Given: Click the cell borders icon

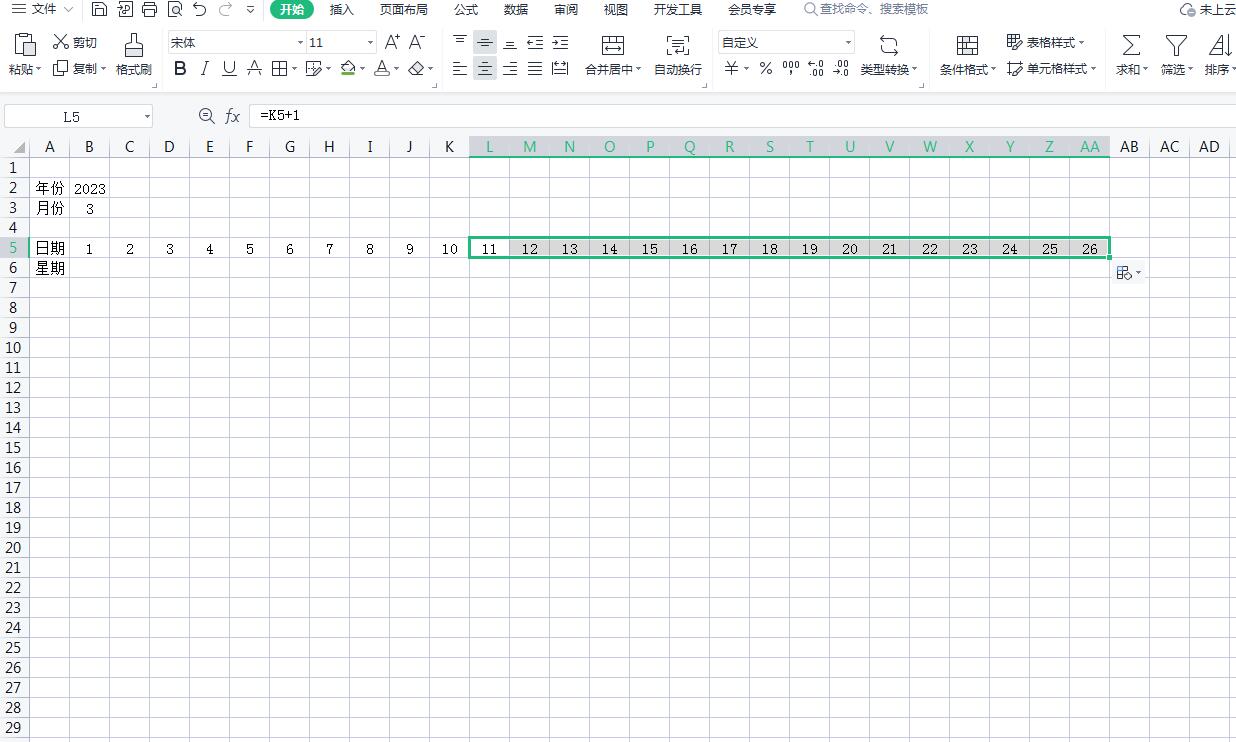Looking at the screenshot, I should tap(279, 69).
